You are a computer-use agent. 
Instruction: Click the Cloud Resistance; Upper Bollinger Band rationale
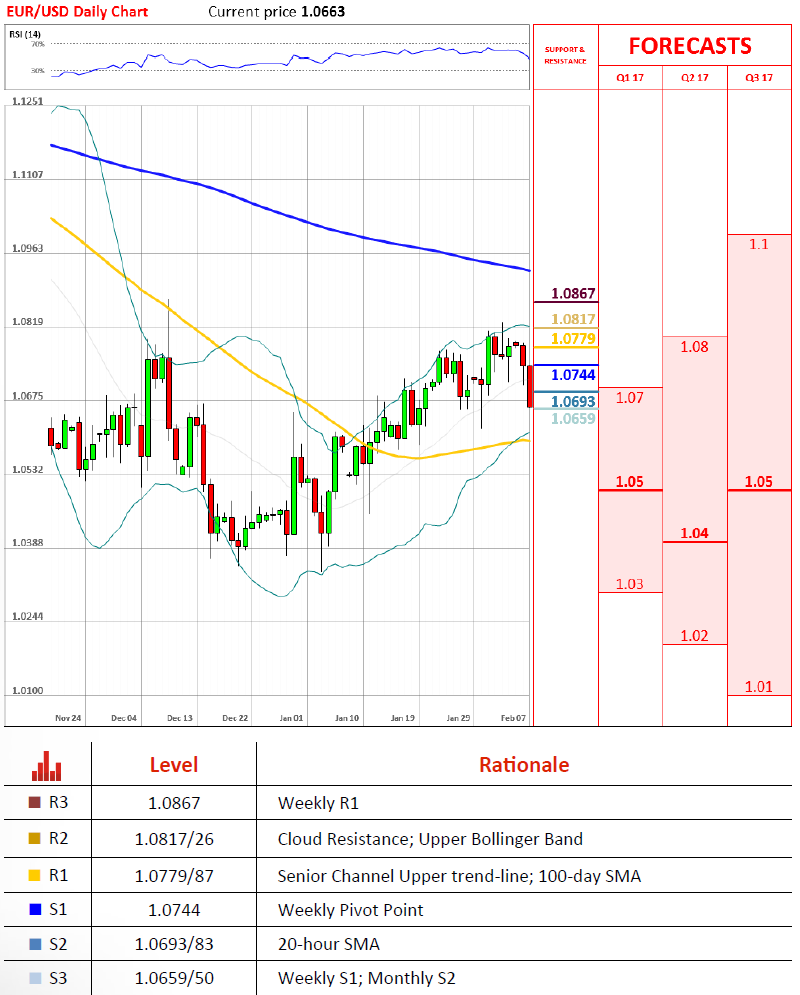[430, 839]
